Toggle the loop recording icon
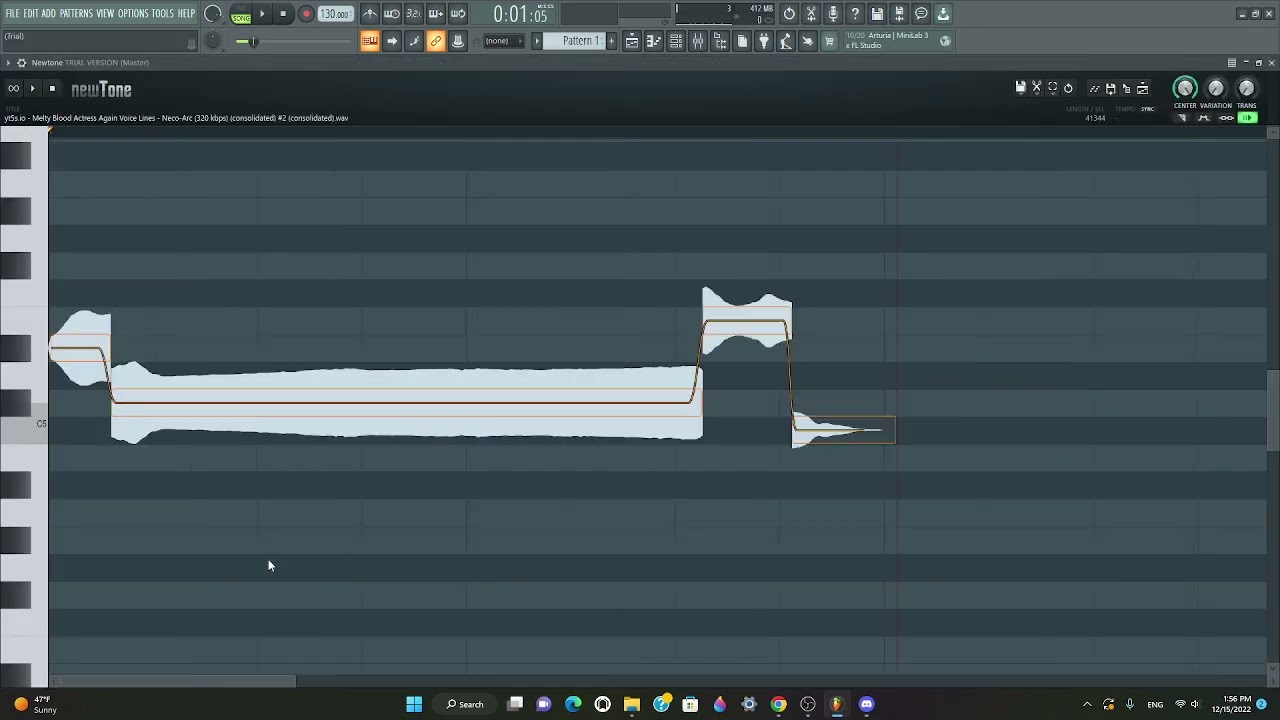The image size is (1280, 720). [458, 14]
